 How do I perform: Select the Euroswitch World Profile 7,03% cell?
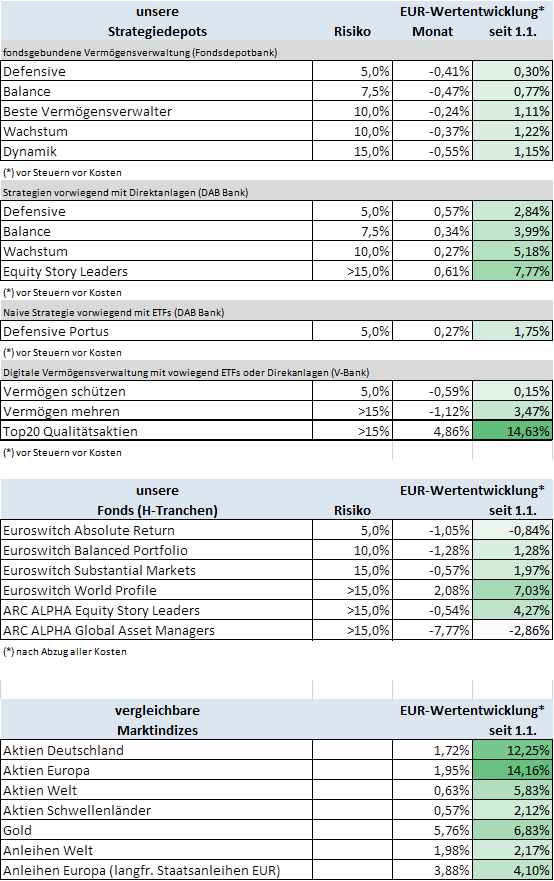512,591
